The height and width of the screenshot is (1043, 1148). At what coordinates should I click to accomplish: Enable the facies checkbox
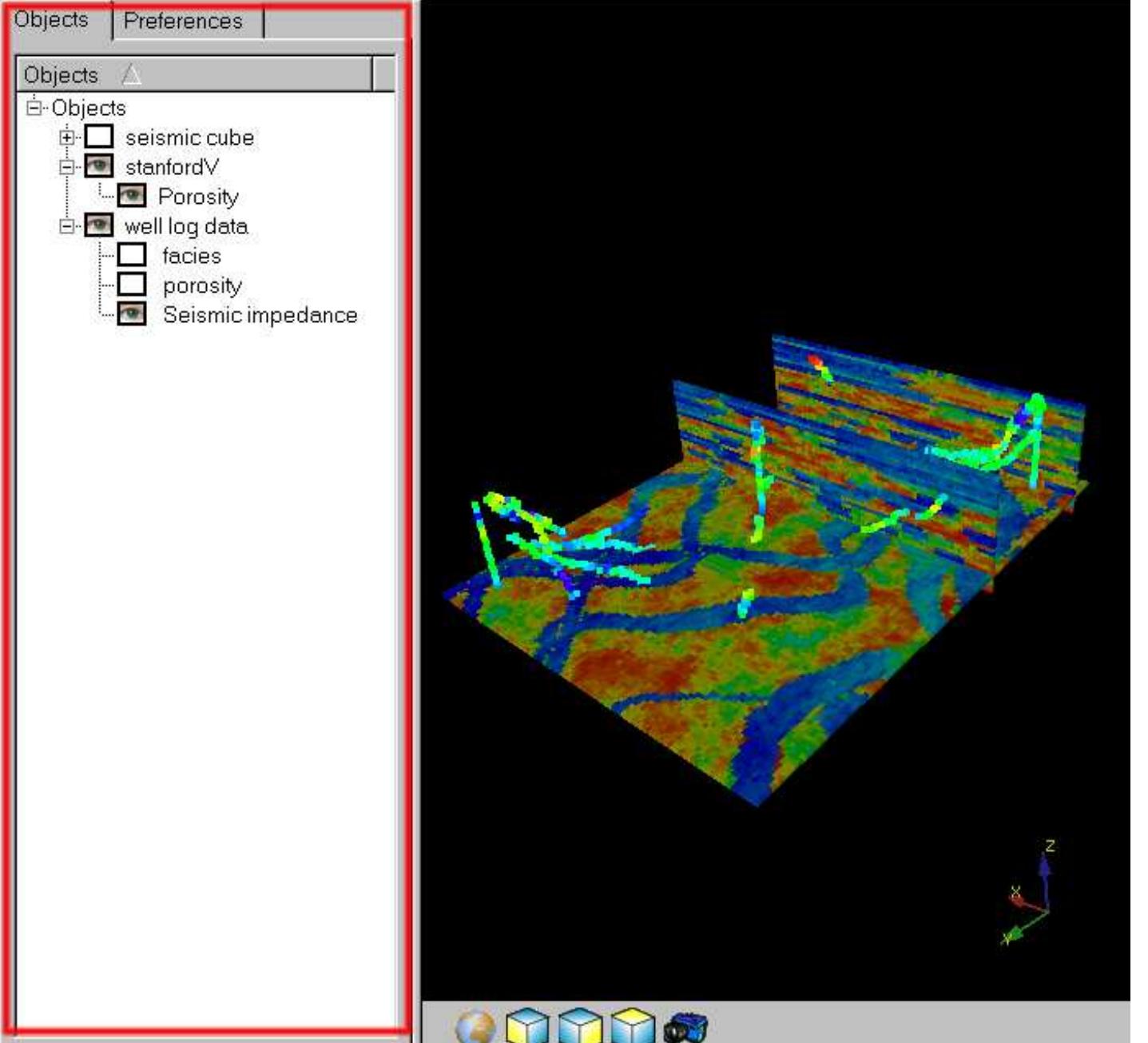coord(132,256)
